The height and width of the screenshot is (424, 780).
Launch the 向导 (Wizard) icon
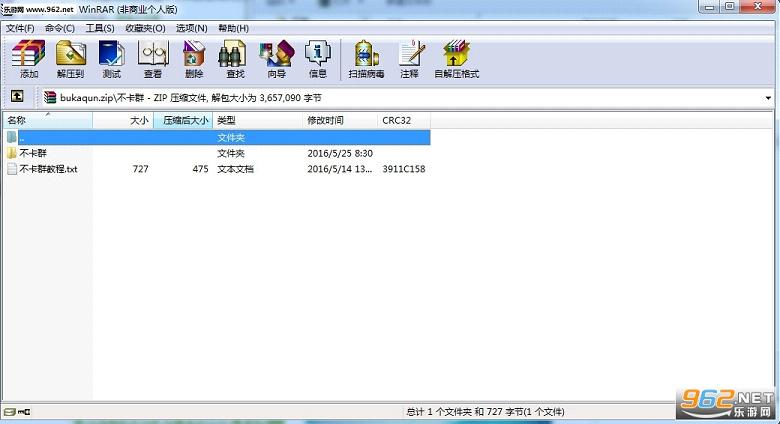(276, 59)
